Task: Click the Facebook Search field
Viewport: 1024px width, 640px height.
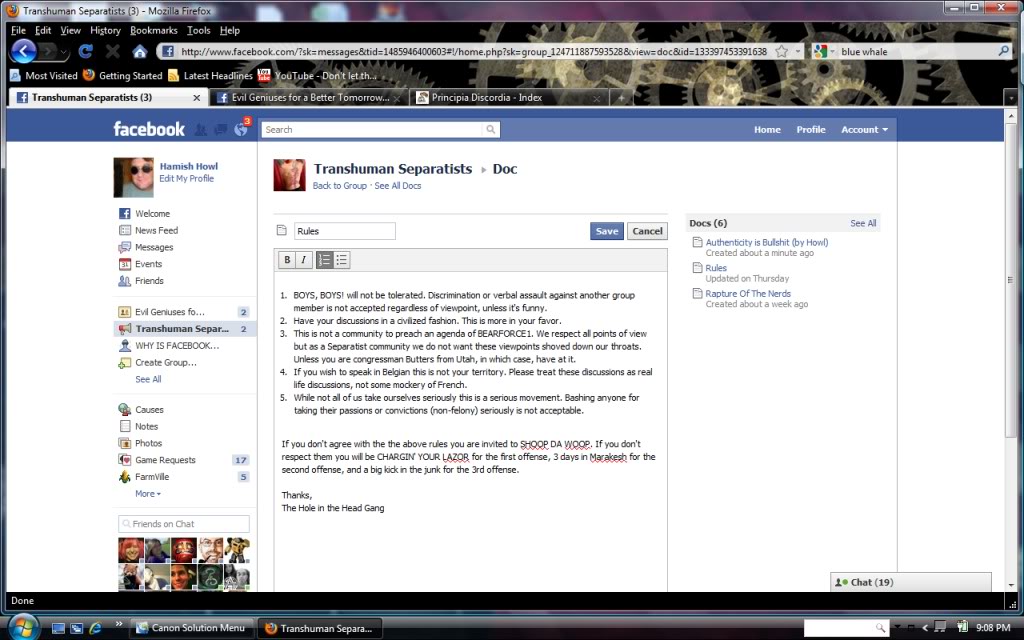Action: pyautogui.click(x=372, y=129)
